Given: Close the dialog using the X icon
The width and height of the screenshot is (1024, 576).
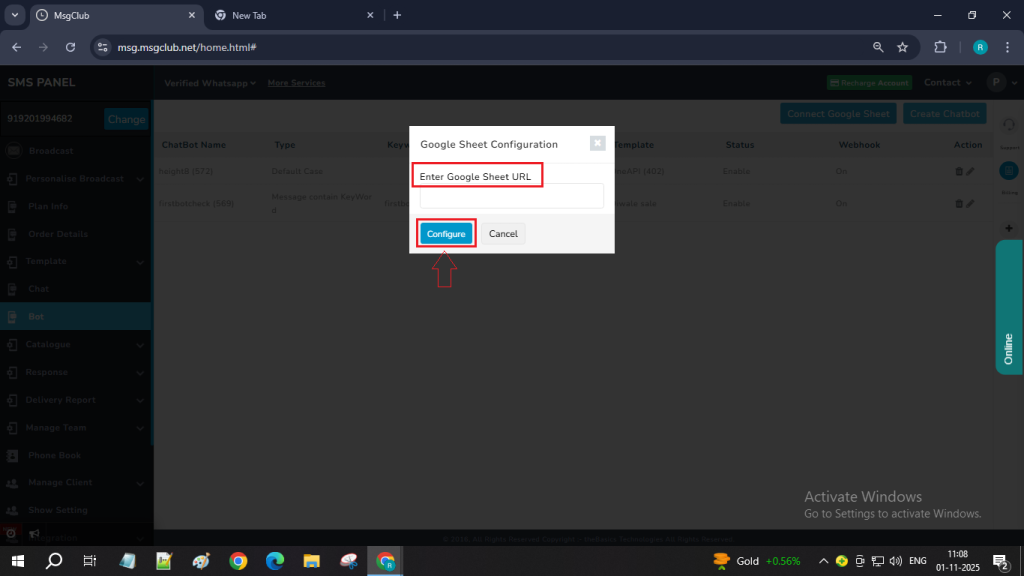Looking at the screenshot, I should (x=597, y=143).
